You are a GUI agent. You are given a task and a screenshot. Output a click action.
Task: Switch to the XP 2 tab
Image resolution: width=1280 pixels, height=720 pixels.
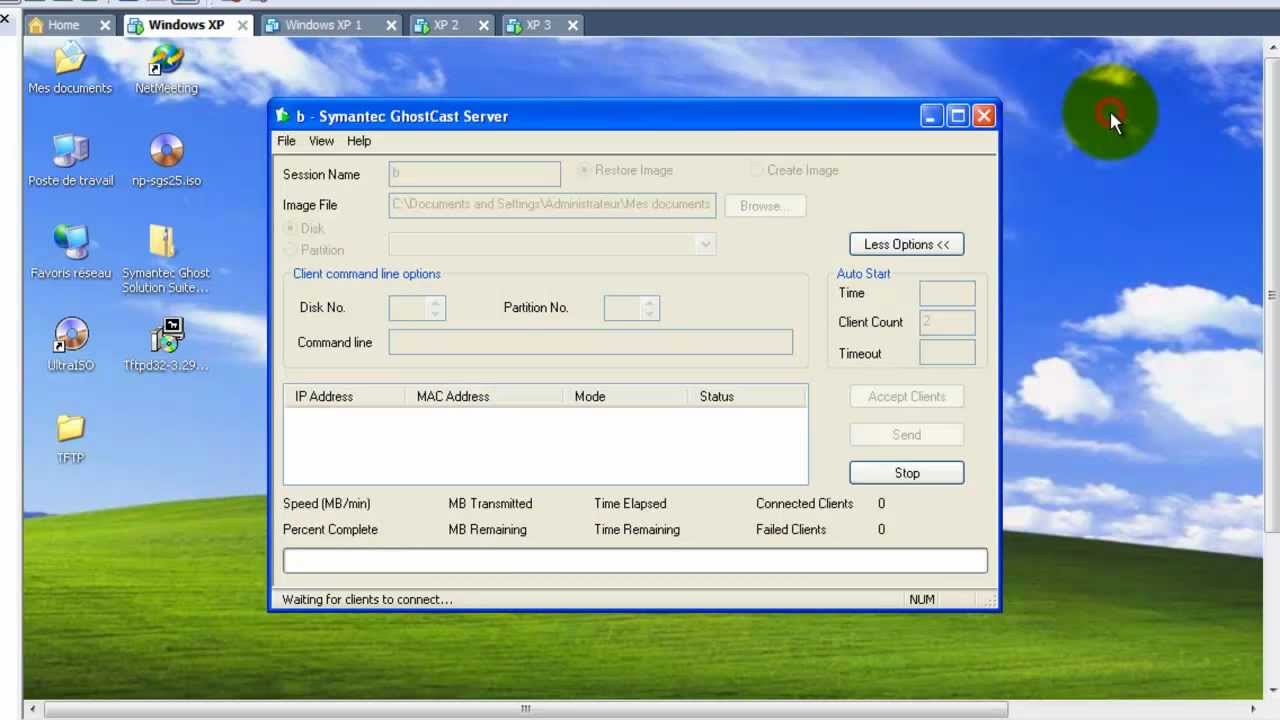tap(445, 25)
